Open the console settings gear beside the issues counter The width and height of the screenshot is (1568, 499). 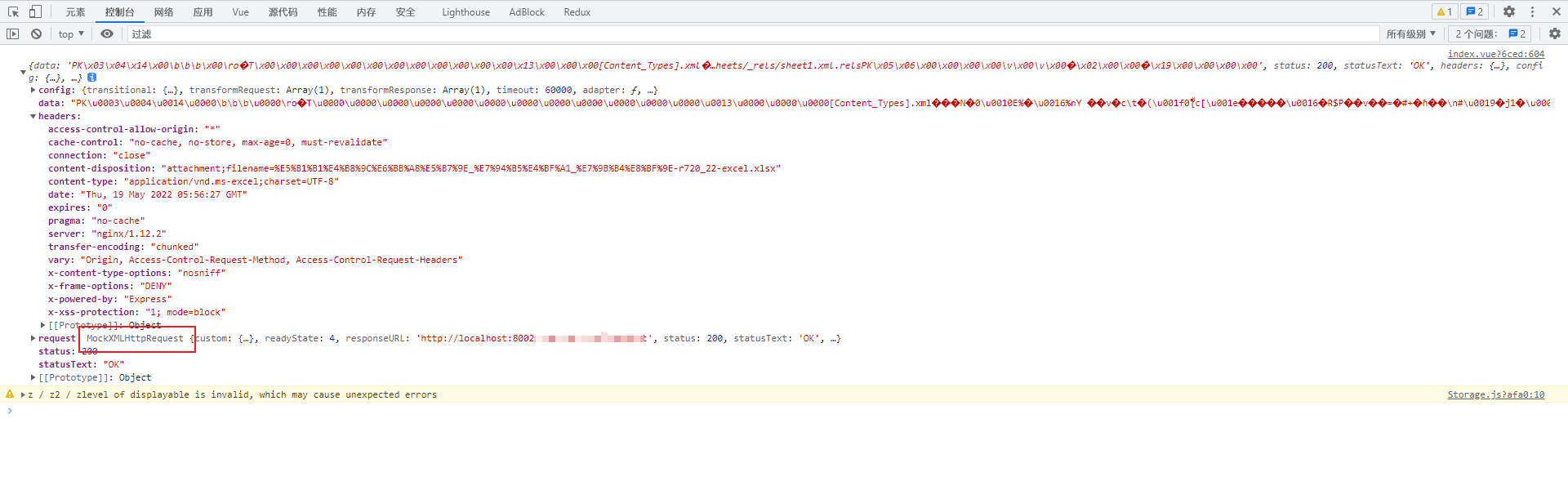(1555, 33)
